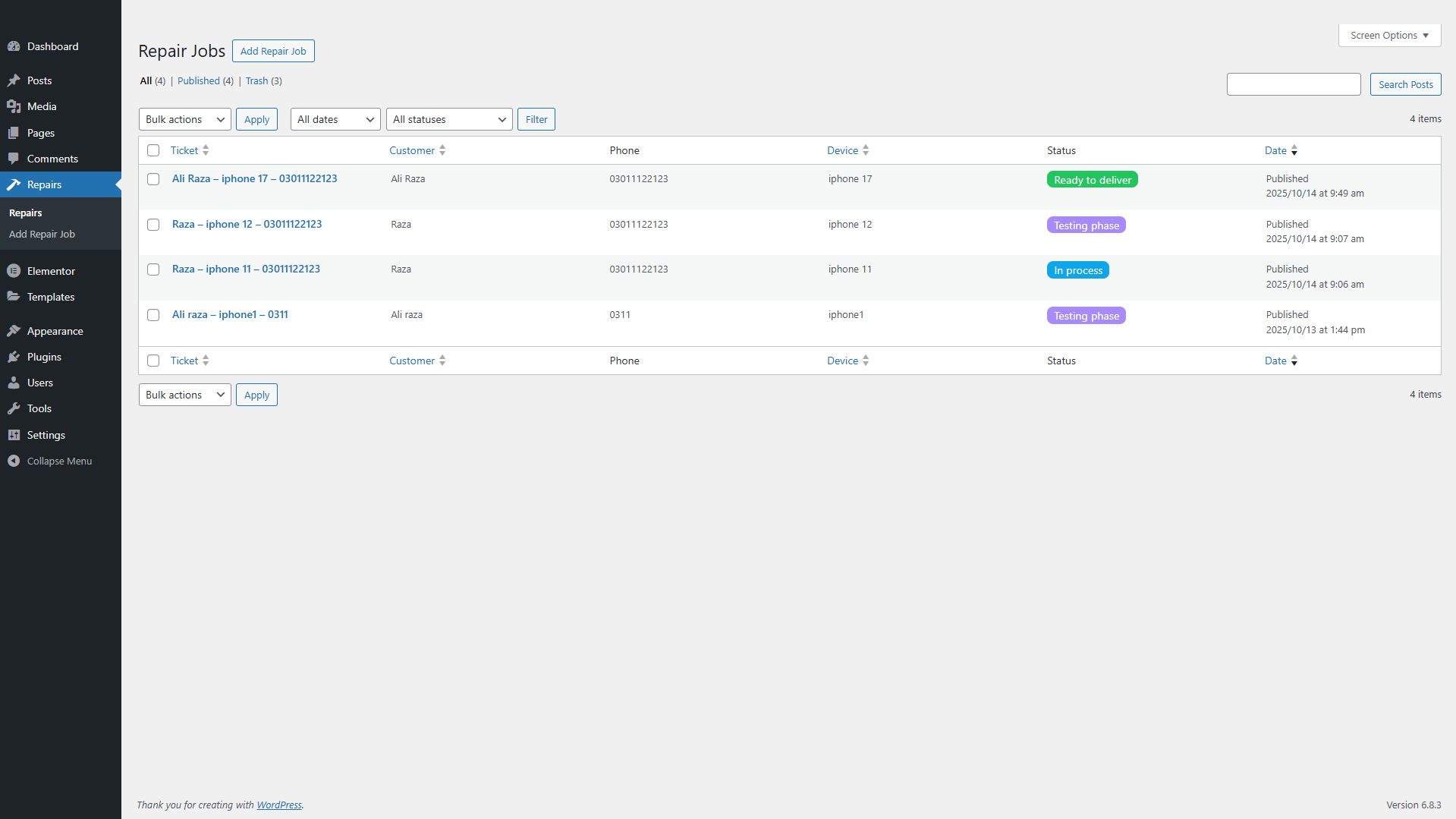Check the Raza iphone 12 row checkbox

tap(153, 225)
